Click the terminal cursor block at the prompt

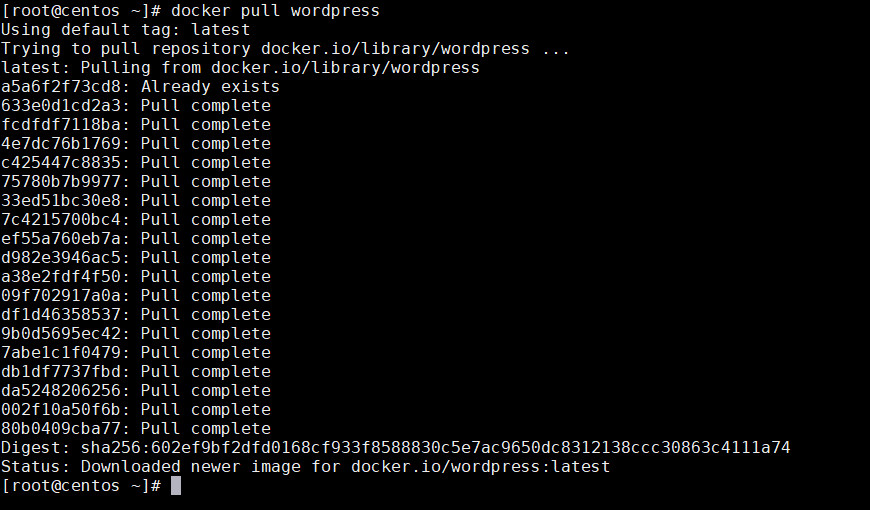(176, 486)
